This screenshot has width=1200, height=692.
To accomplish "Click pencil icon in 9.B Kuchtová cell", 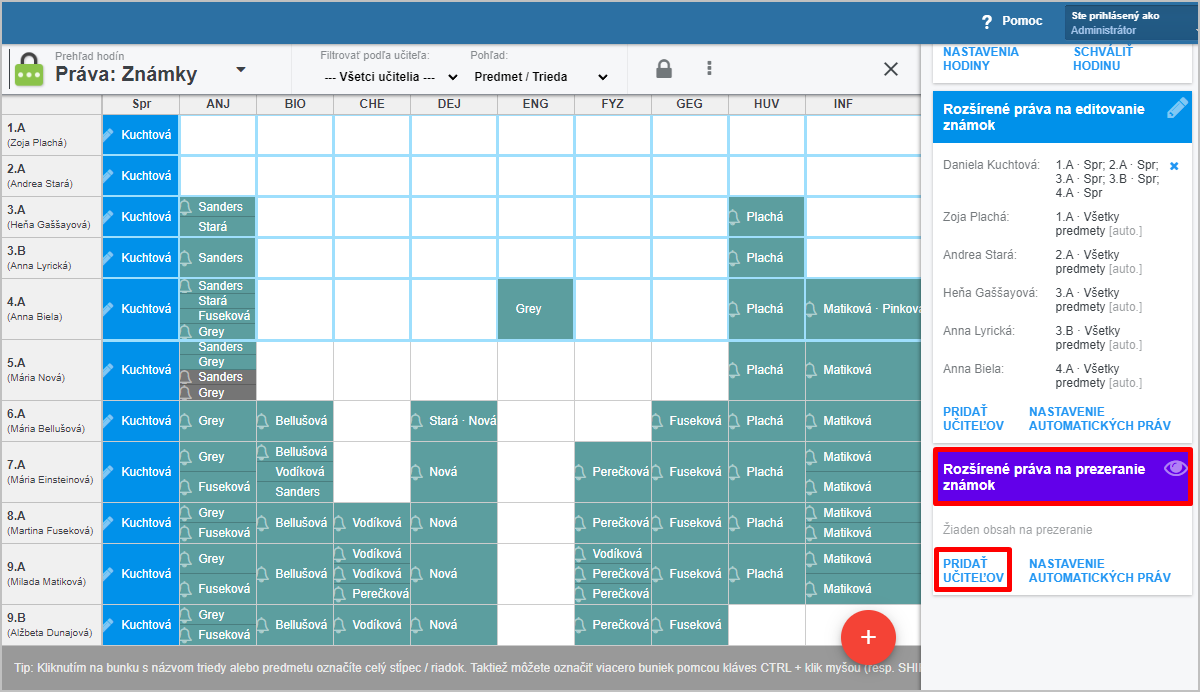I will (x=109, y=625).
